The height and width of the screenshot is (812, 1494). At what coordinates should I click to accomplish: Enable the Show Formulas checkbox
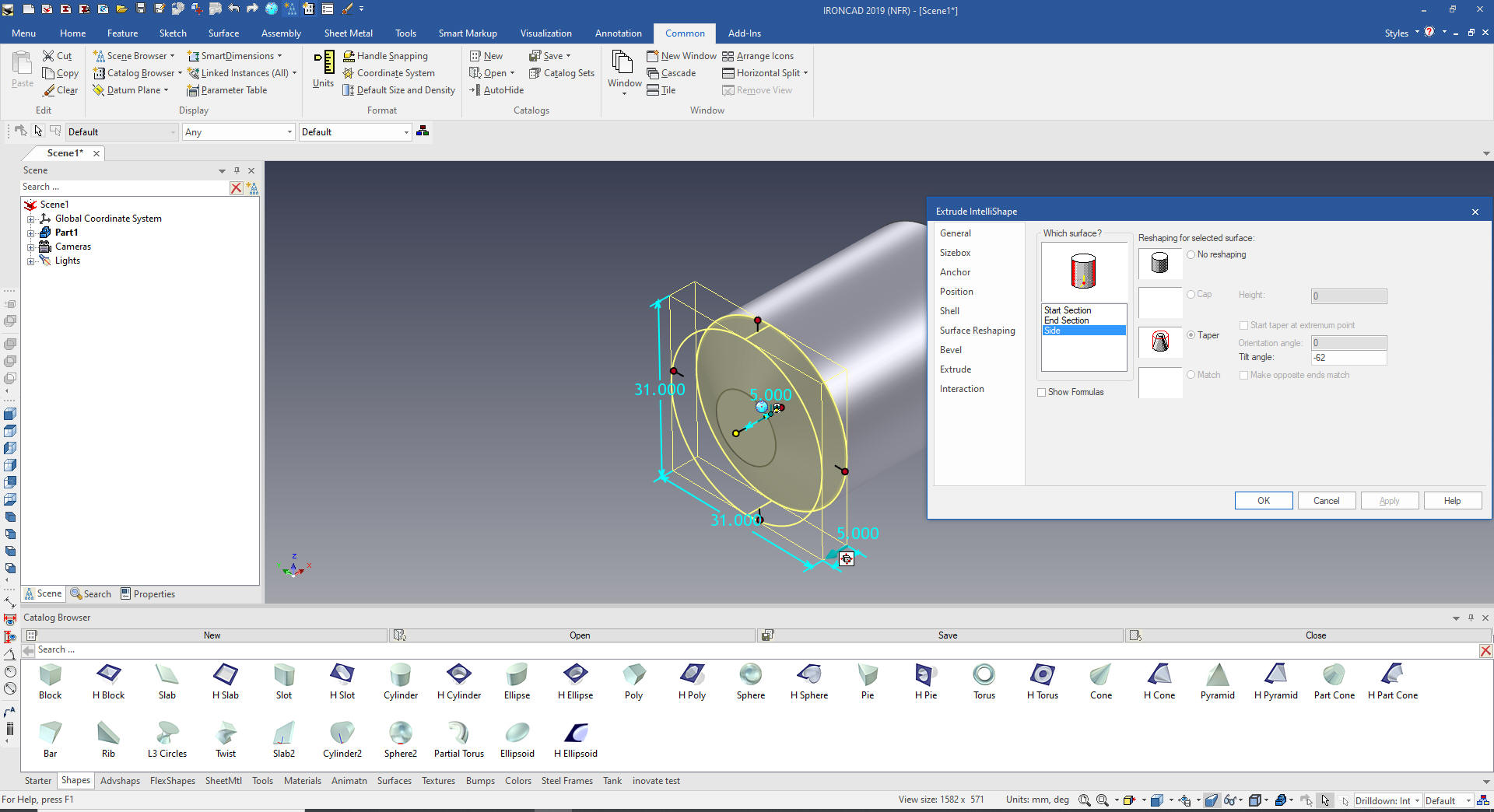pos(1041,393)
